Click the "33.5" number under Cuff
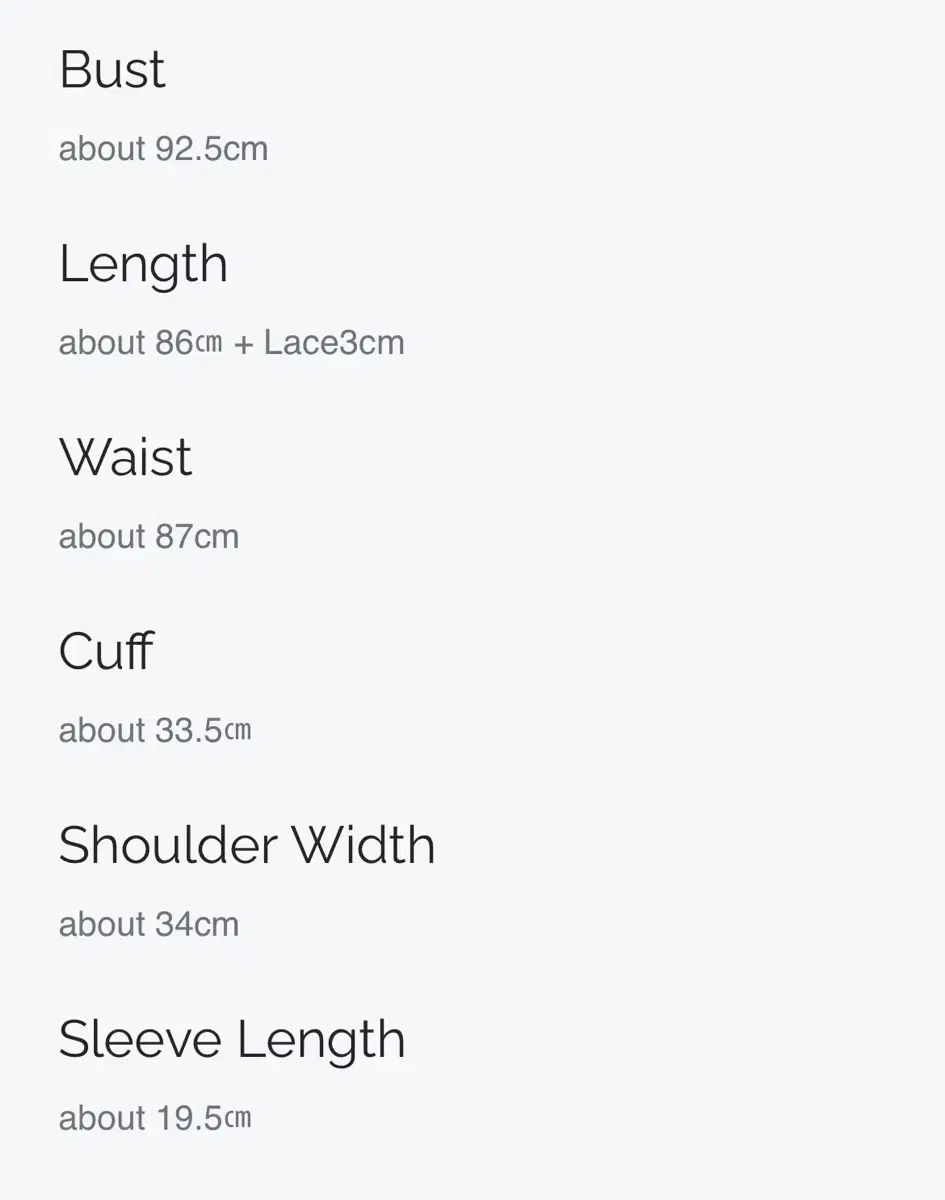This screenshot has width=945, height=1200. pos(188,731)
